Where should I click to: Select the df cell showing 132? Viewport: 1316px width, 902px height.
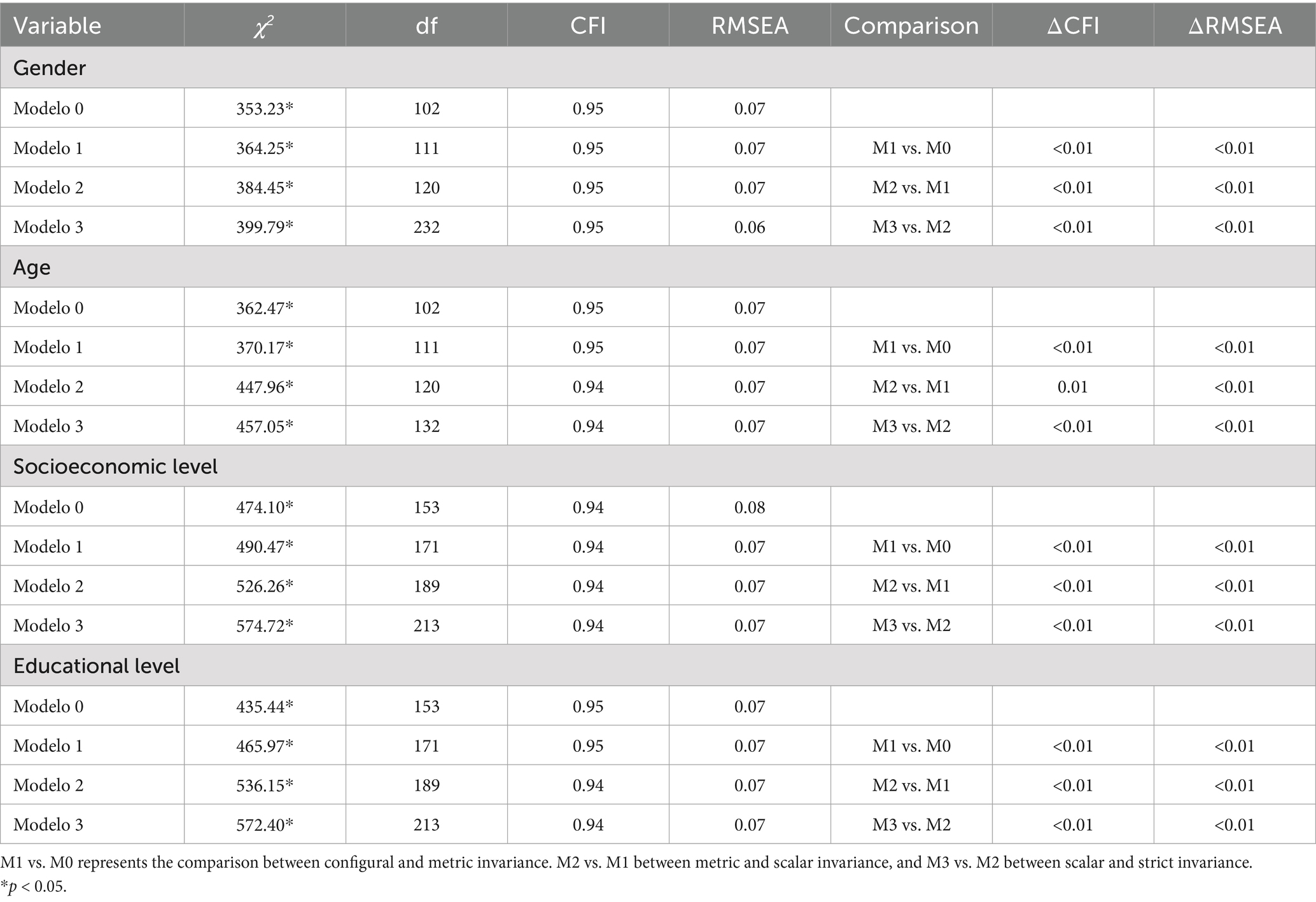click(426, 426)
